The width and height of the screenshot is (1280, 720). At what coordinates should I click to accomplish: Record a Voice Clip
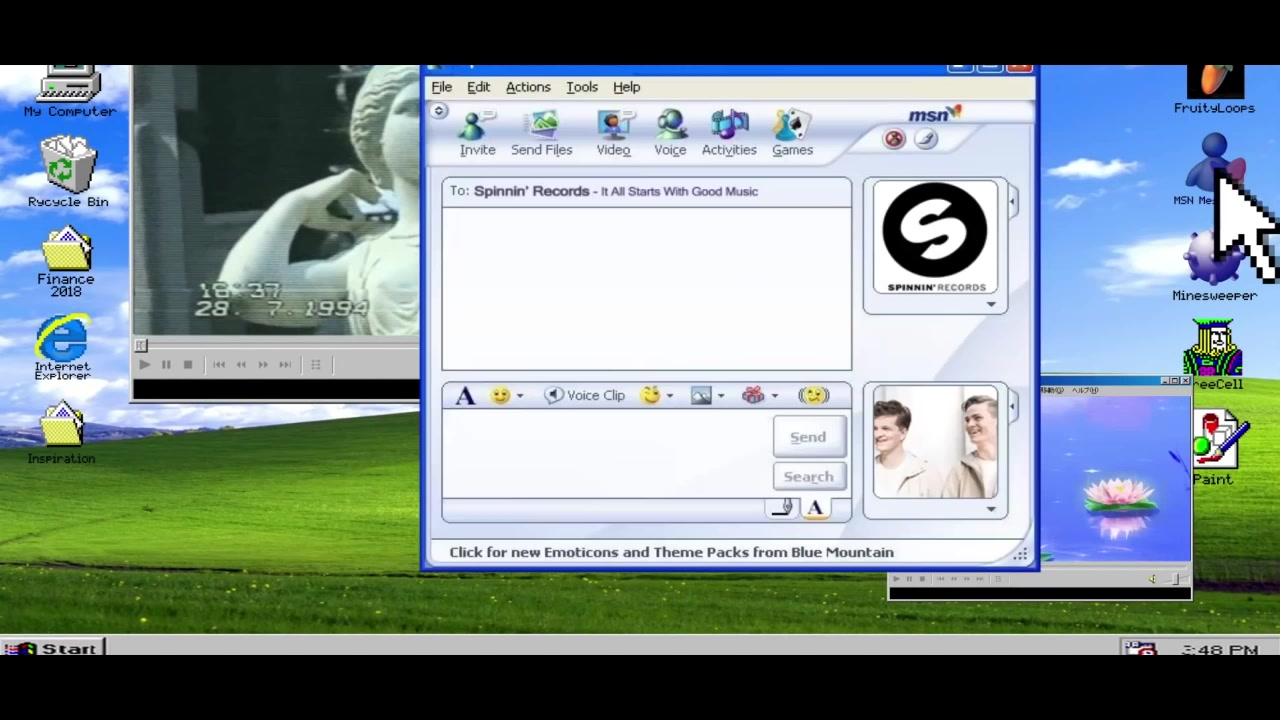click(585, 395)
